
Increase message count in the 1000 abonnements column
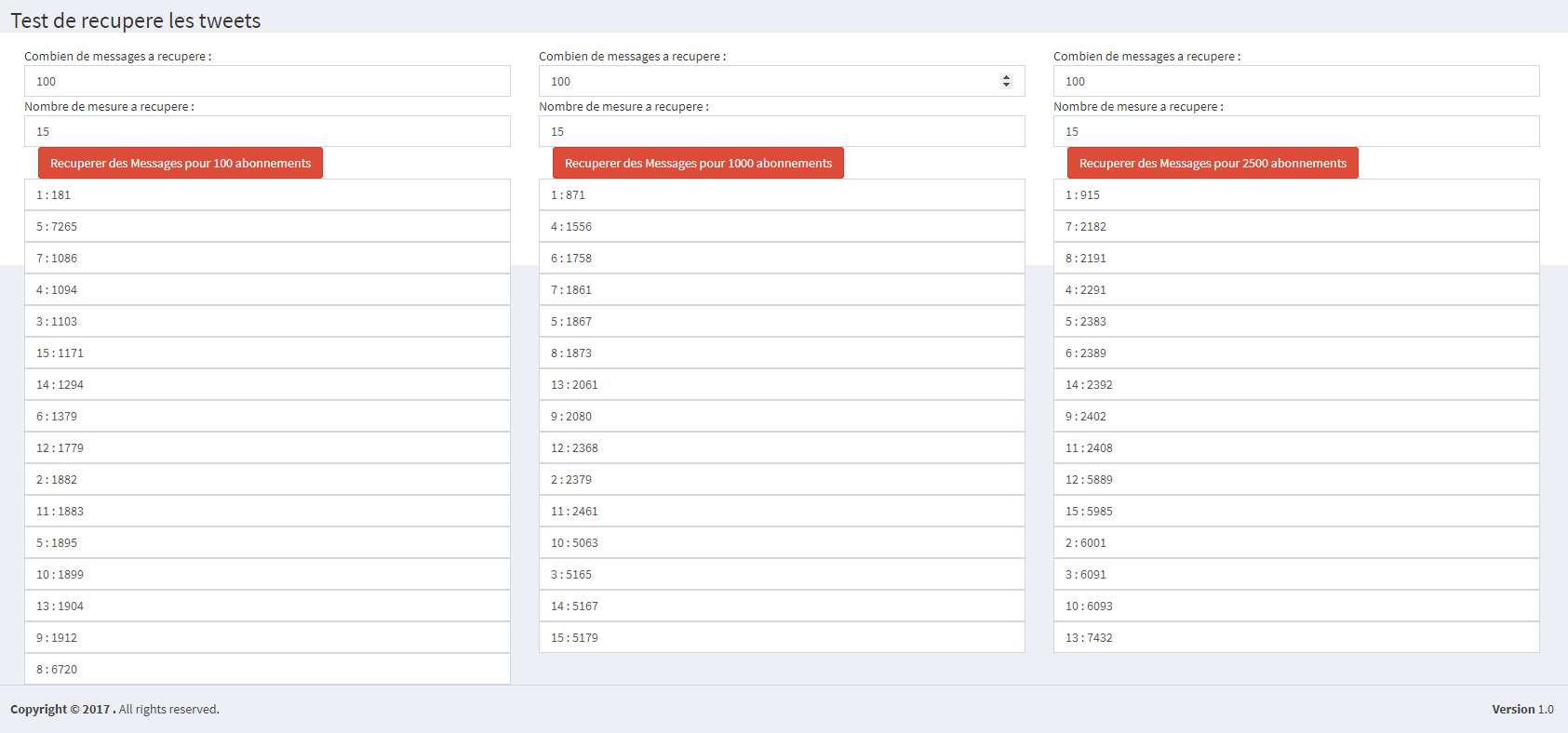tap(1006, 77)
